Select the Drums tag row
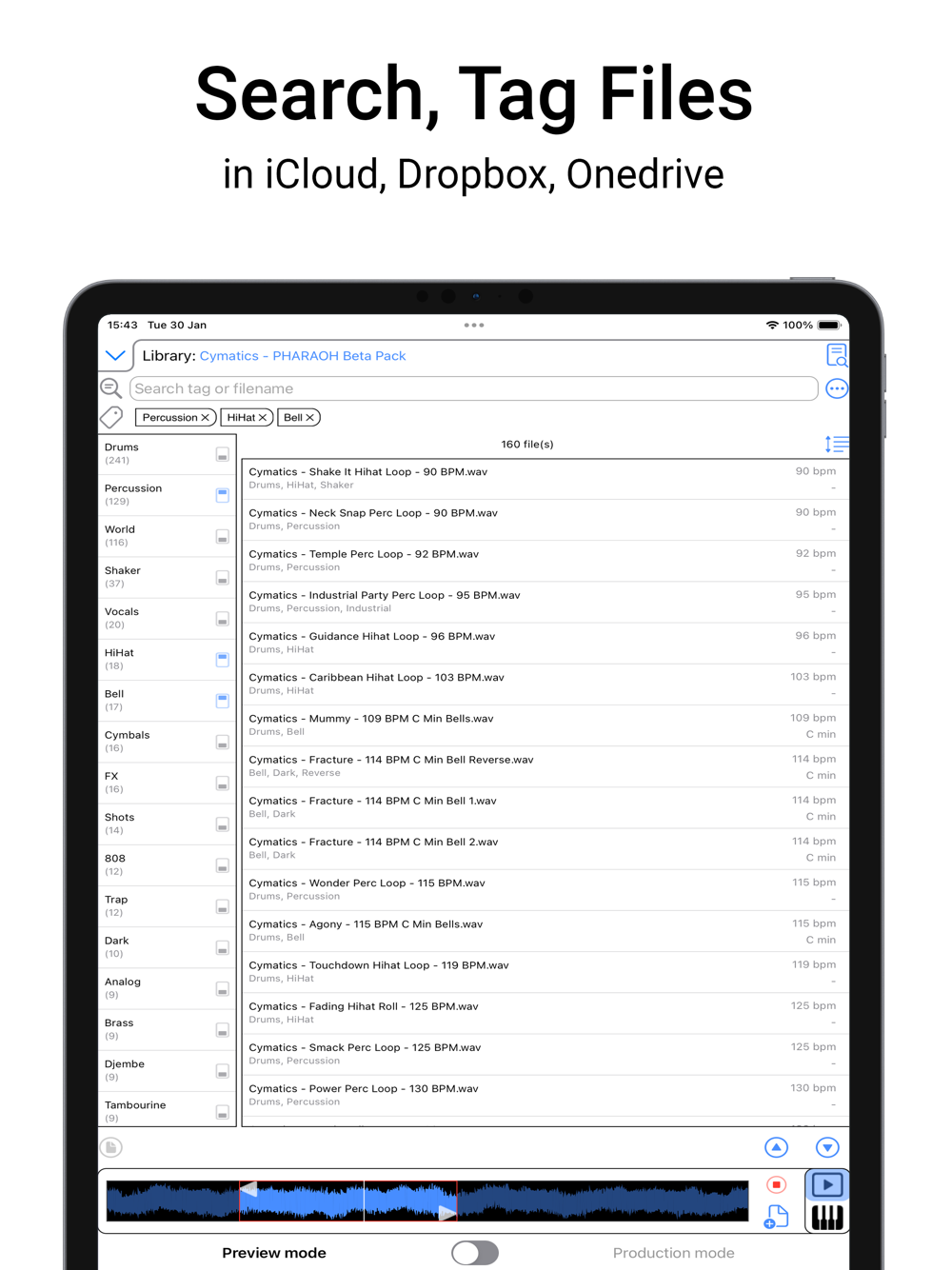 point(168,454)
